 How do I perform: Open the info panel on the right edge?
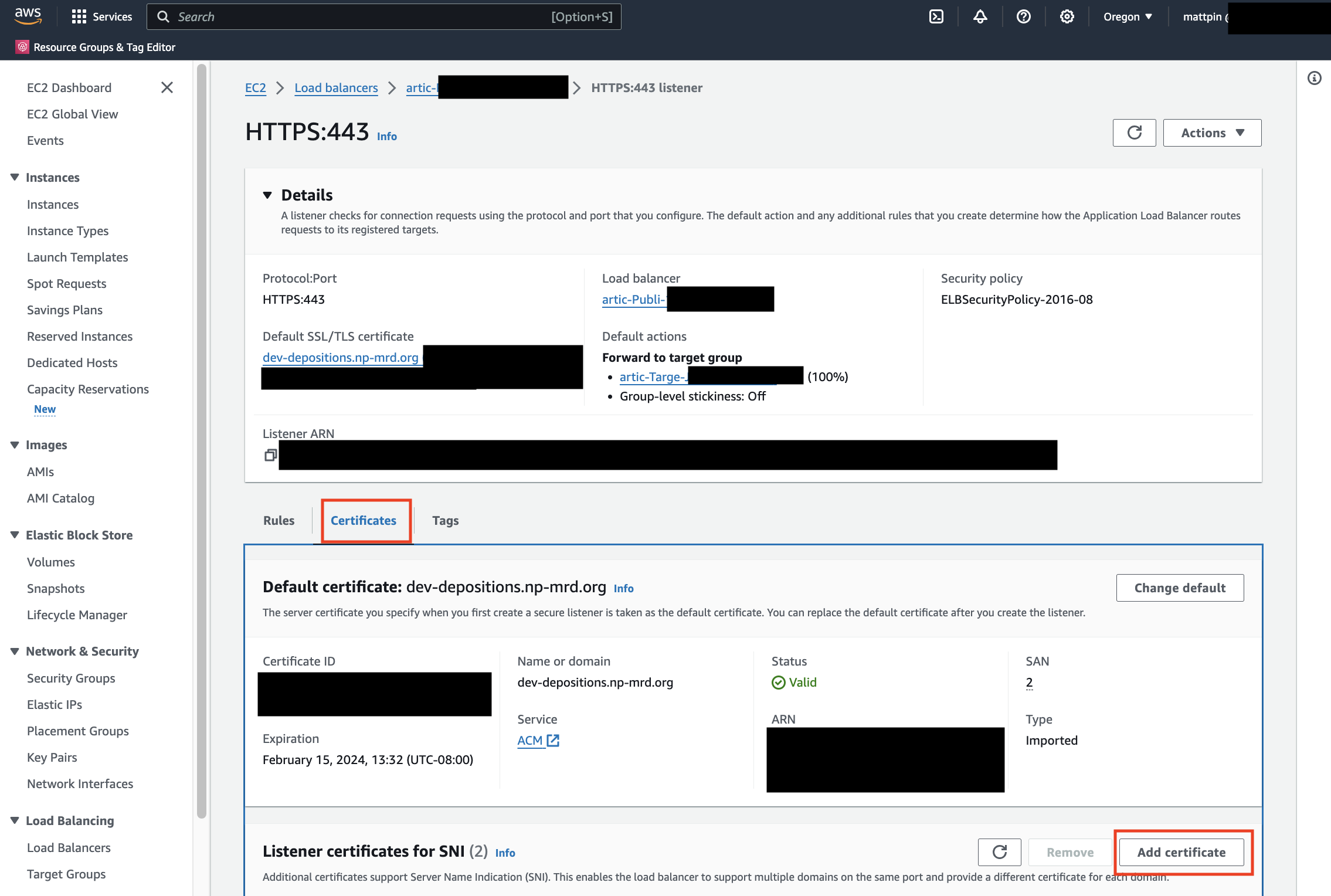coord(1314,78)
